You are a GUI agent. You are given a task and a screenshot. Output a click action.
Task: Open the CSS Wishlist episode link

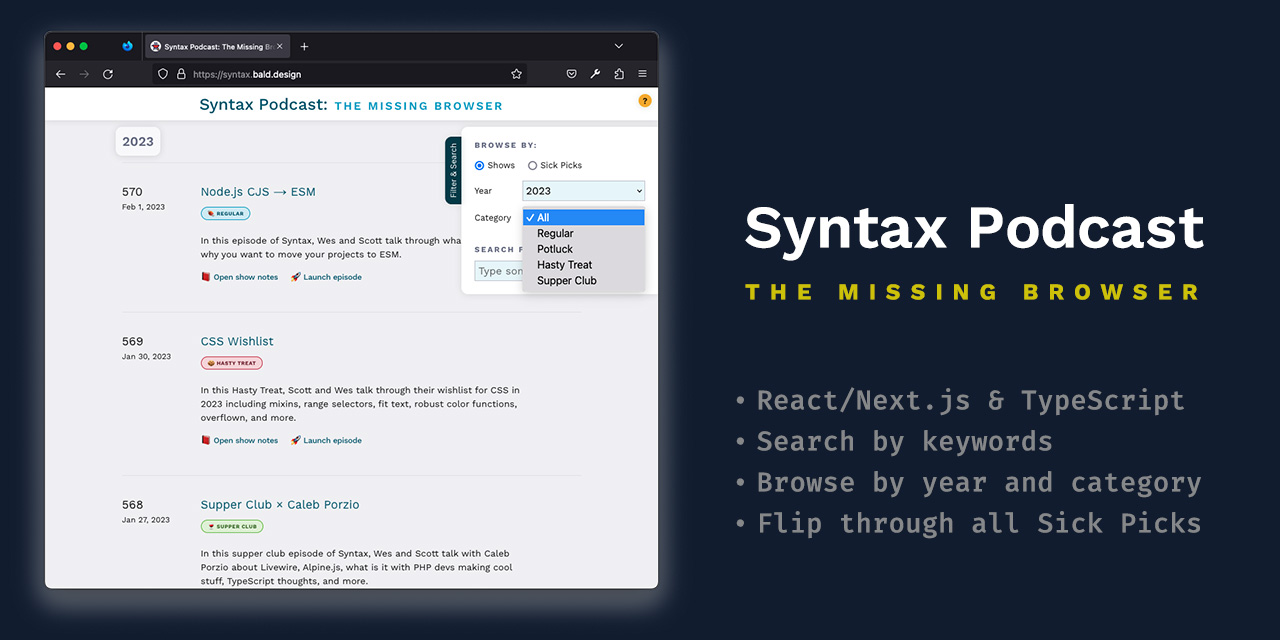(237, 341)
